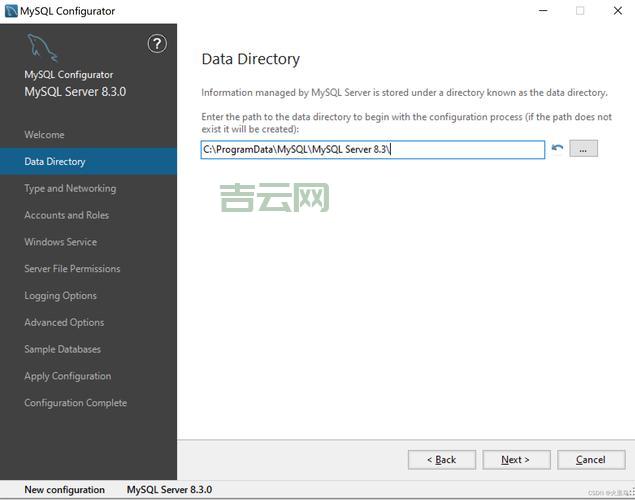The image size is (635, 500).
Task: Open the browse folder dialog button
Action: coord(583,149)
